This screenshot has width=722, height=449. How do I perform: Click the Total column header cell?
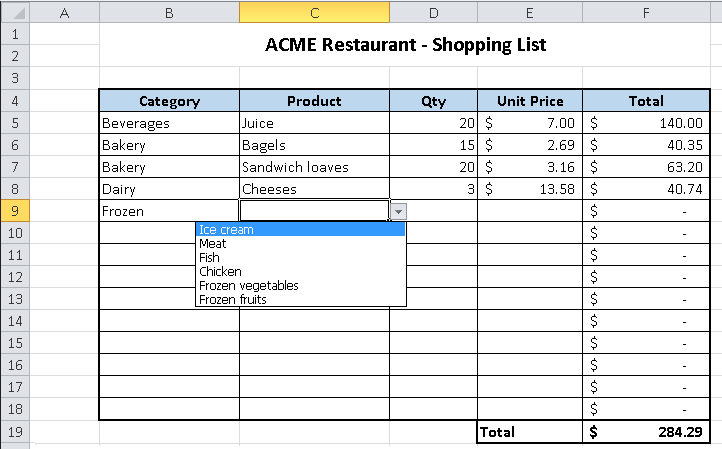646,101
